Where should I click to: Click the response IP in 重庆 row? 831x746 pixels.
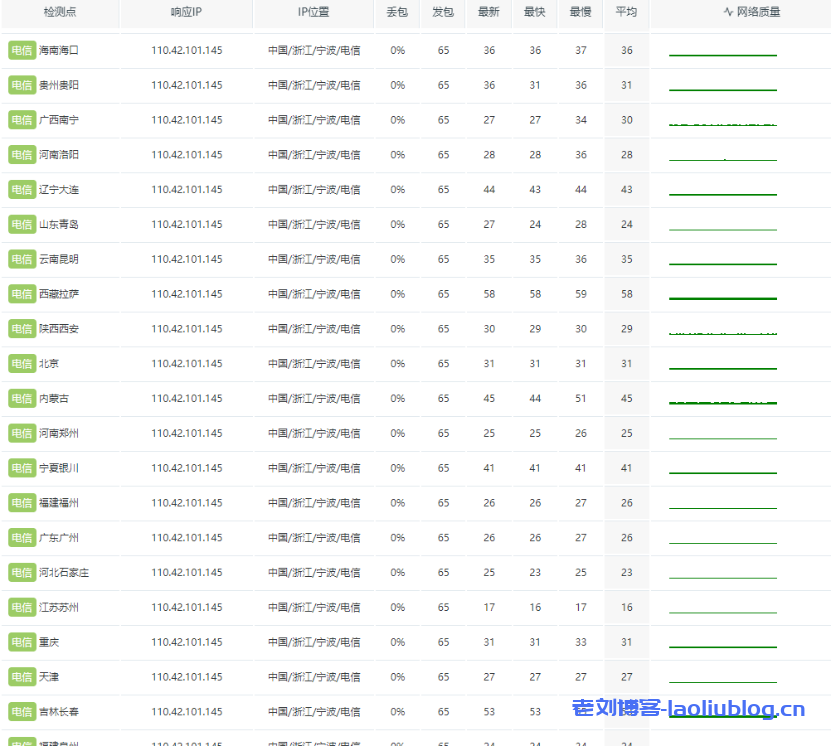coord(187,643)
